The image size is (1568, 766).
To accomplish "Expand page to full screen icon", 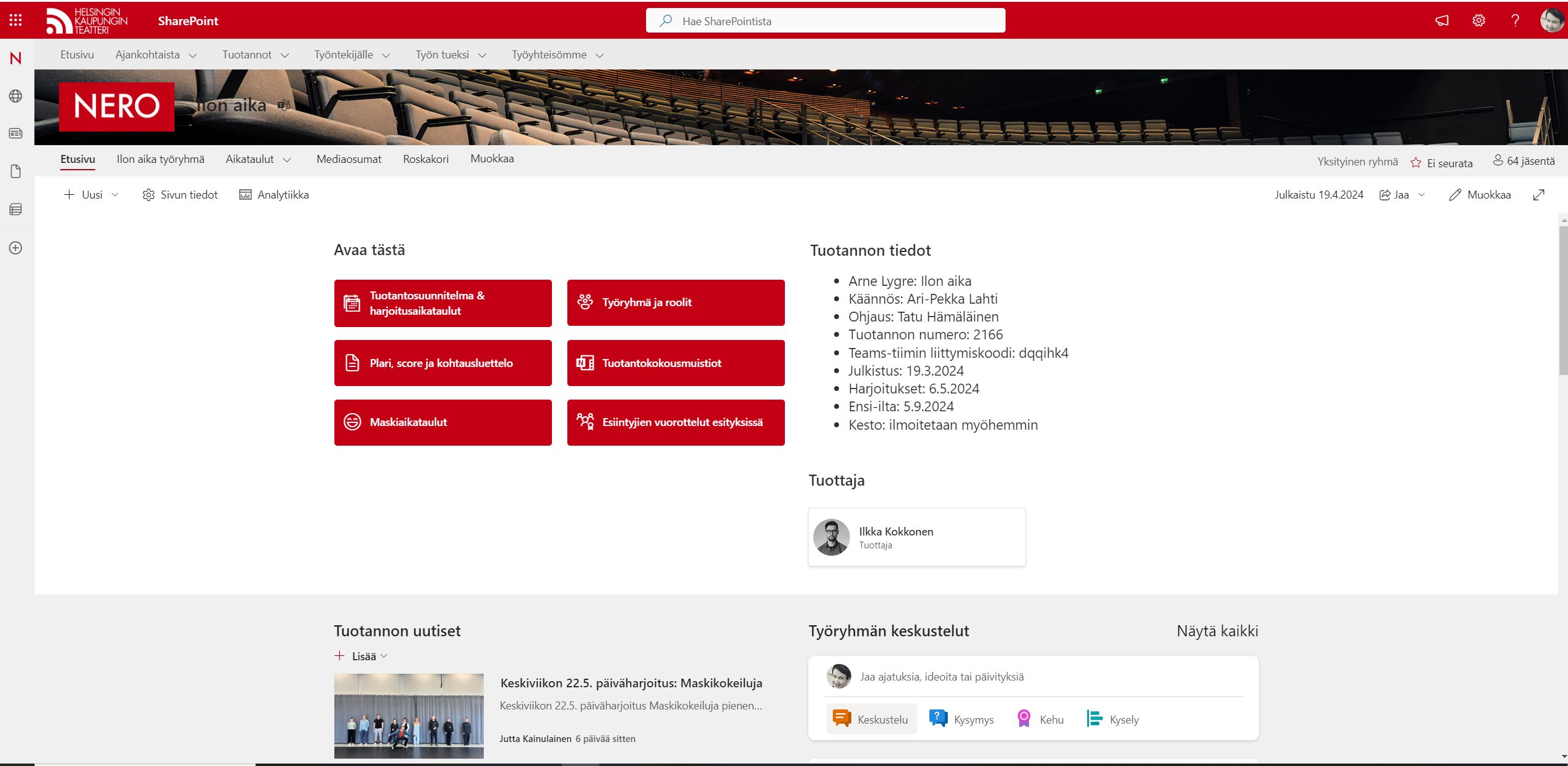I will 1538,195.
